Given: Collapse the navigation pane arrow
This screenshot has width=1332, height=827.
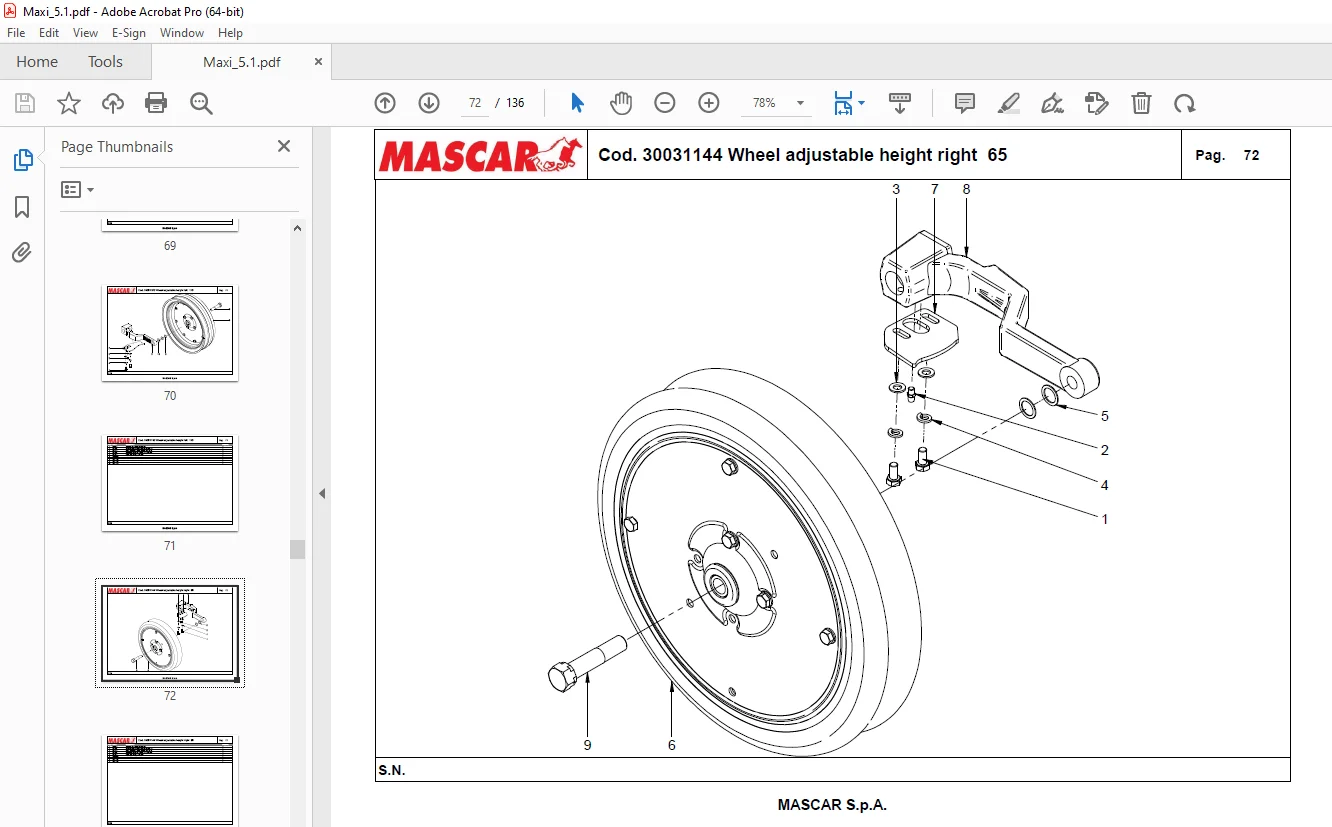Looking at the screenshot, I should (x=322, y=493).
